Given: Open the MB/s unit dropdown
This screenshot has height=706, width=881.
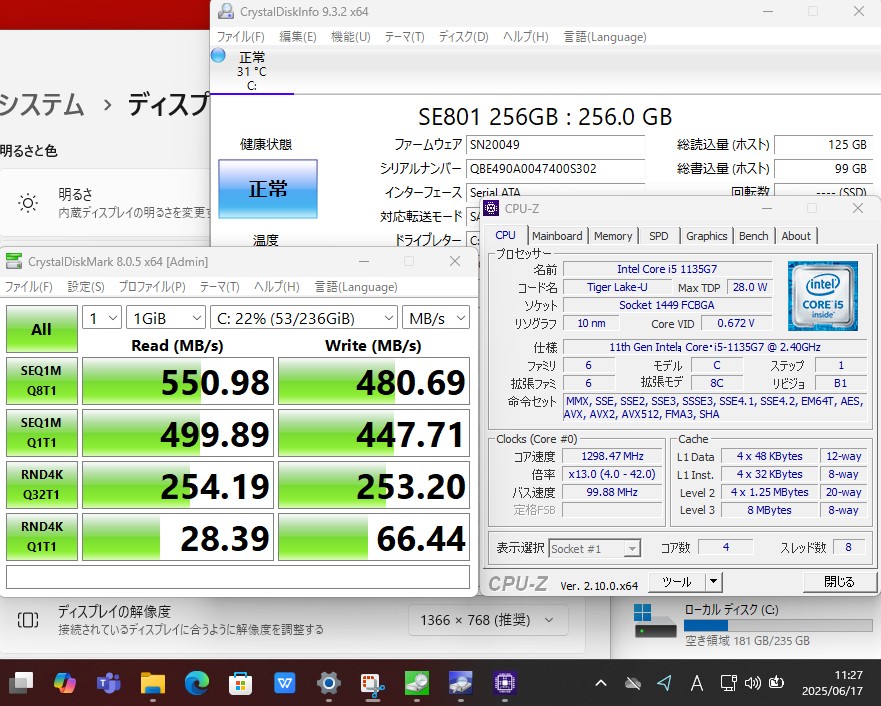Looking at the screenshot, I should pyautogui.click(x=436, y=318).
